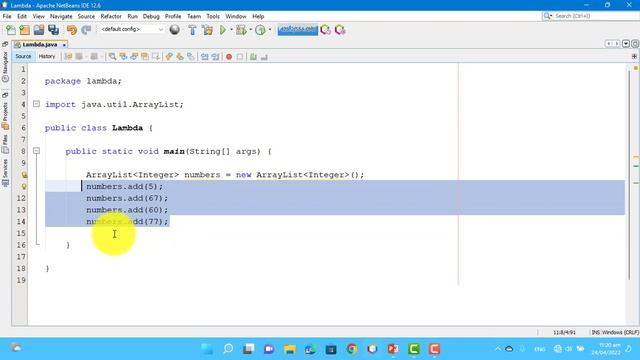The width and height of the screenshot is (640, 360).
Task: Open the Navigator side panel
Action: [x=5, y=67]
